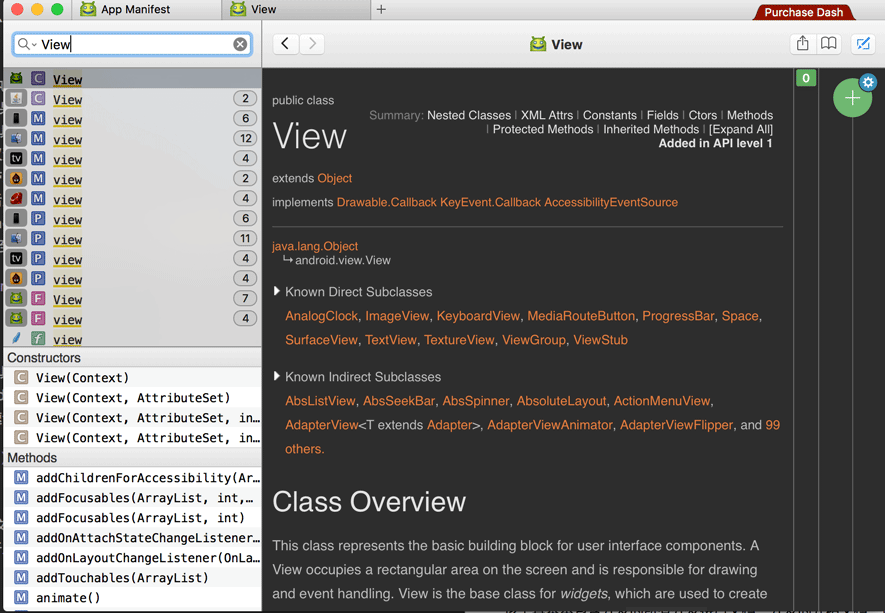Screen dimensions: 885x613
Task: Go back with the left arrow
Action: tap(286, 44)
